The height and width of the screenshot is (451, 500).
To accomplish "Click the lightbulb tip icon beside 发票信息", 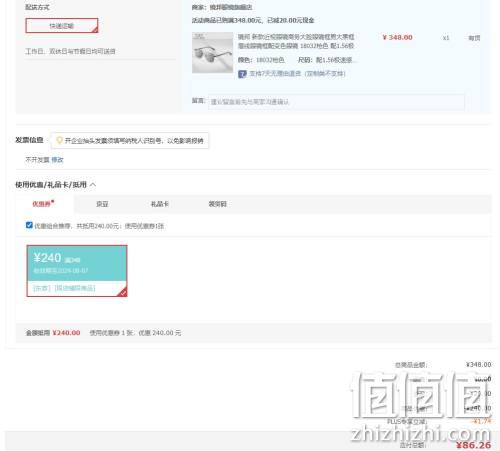I will [59, 140].
